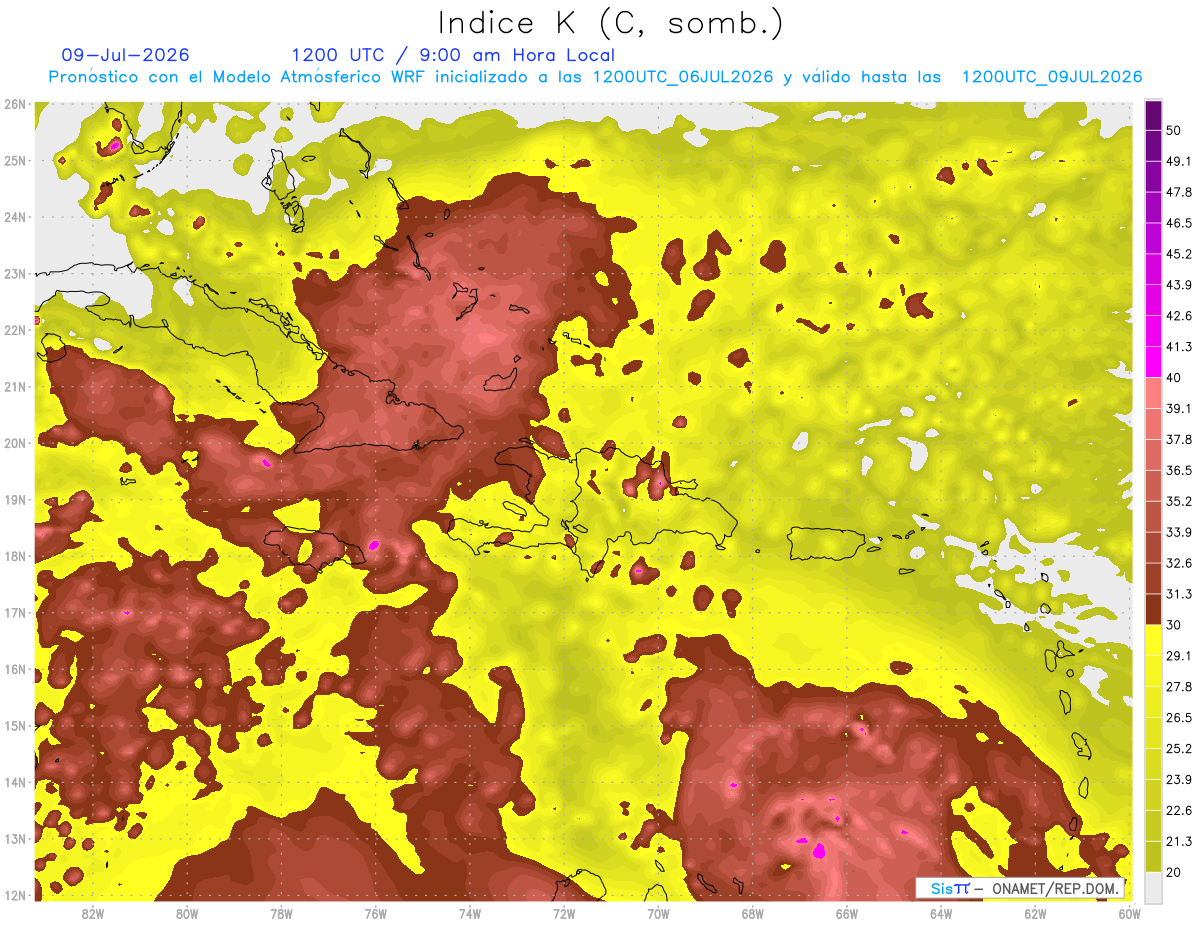Click the "22N" latitude label

coord(15,330)
